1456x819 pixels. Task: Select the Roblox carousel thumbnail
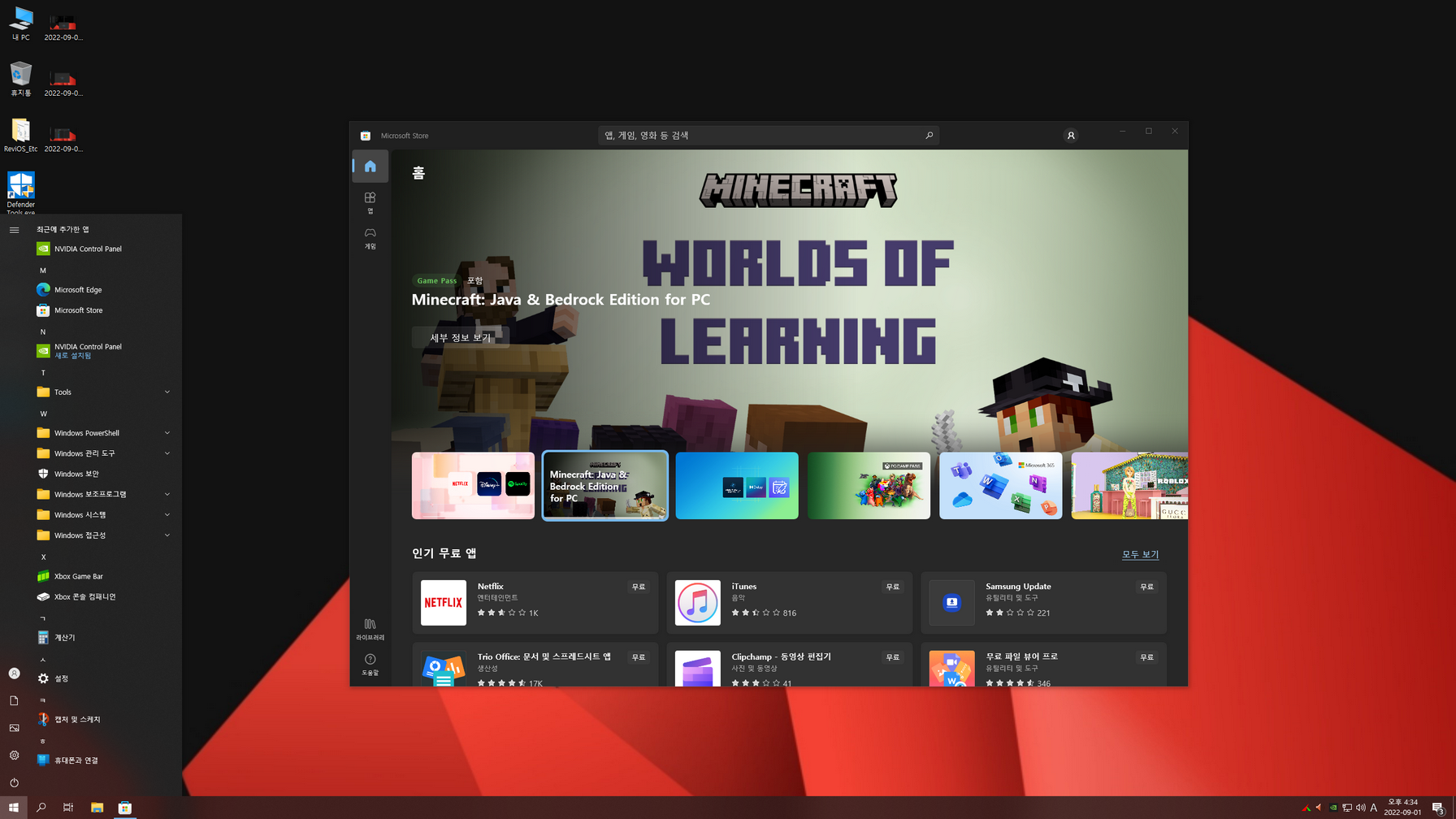(x=1129, y=486)
